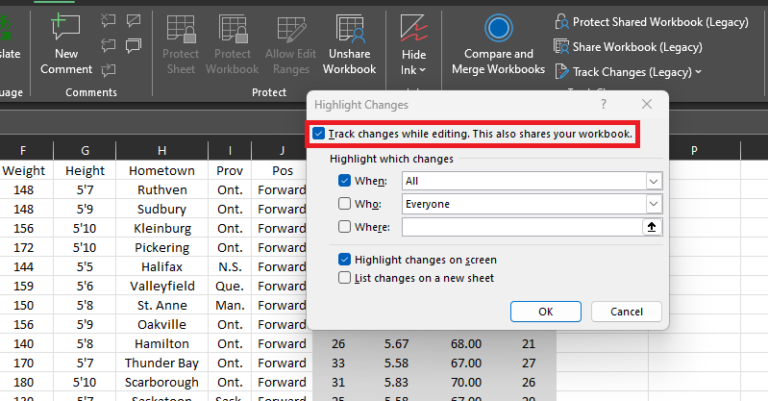Click the cell containing Kleinburg
The height and width of the screenshot is (401, 768).
[x=162, y=228]
